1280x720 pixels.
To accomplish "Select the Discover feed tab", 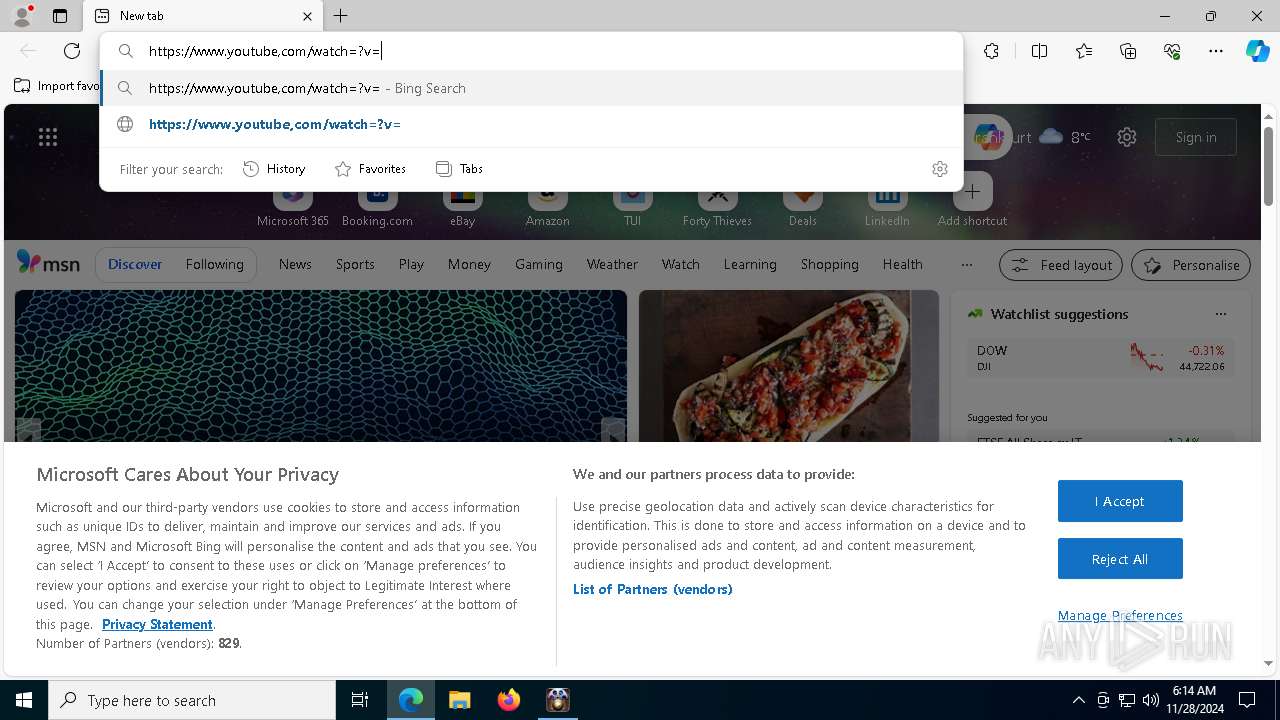I will [135, 264].
